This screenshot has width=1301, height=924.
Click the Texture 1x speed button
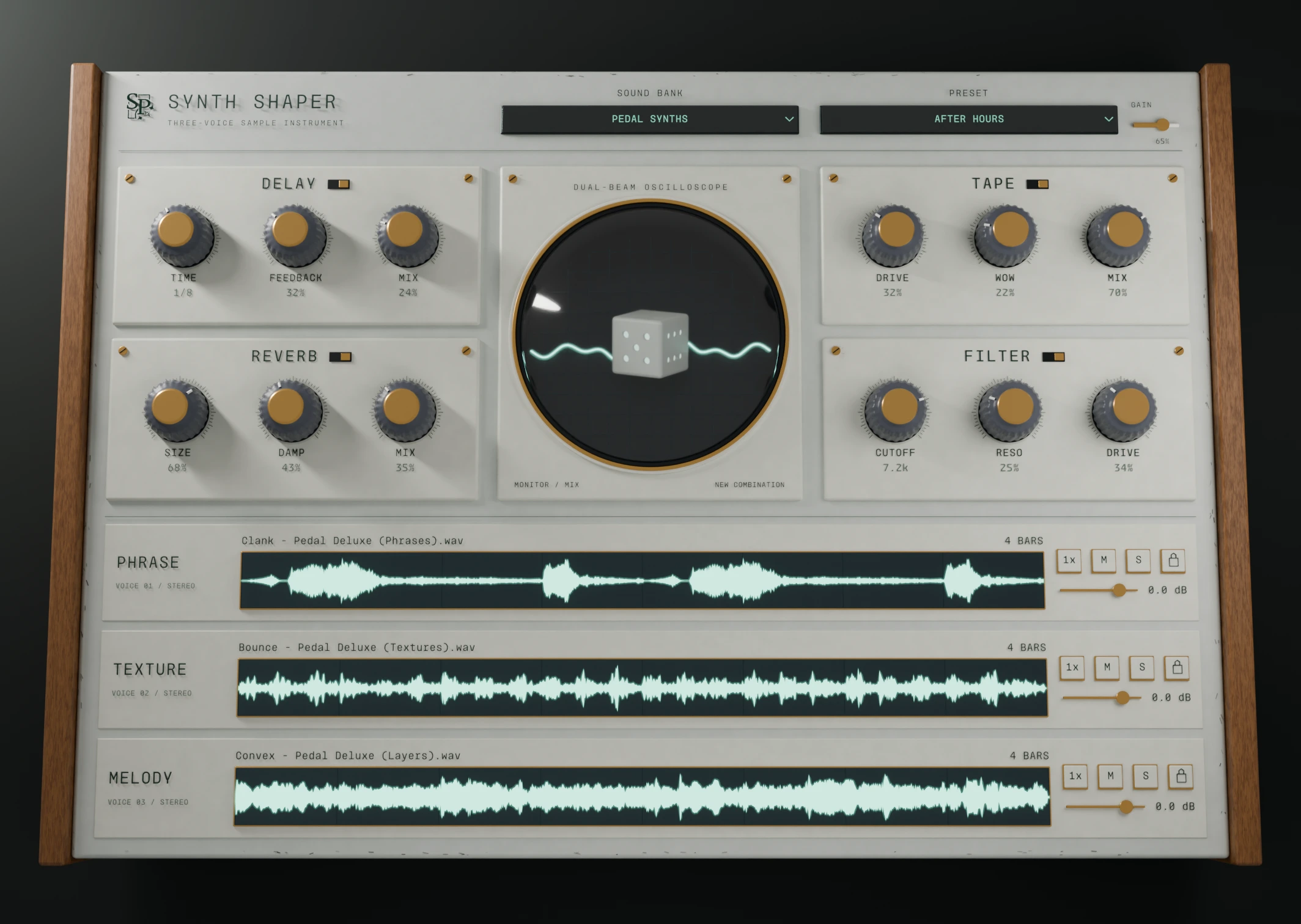click(x=1072, y=667)
